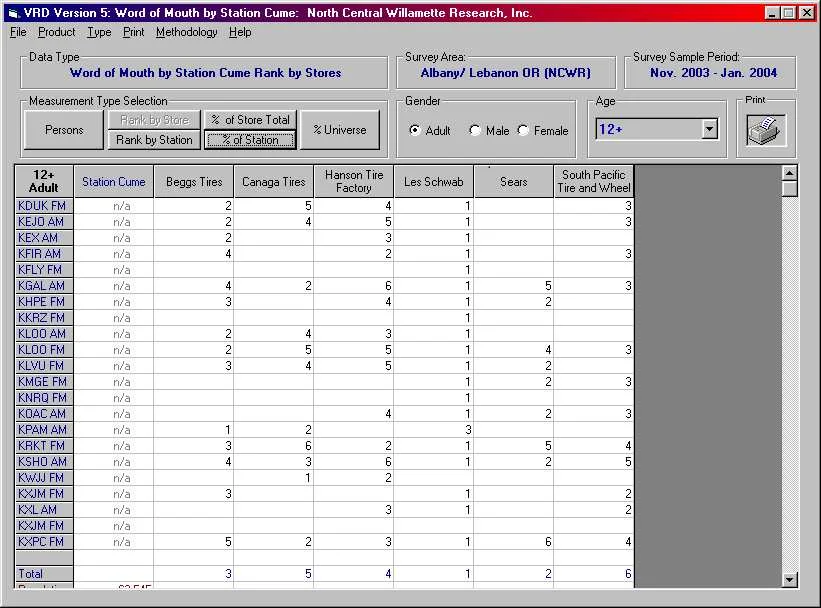
Task: Click the VRD app icon in title bar
Action: (x=14, y=13)
